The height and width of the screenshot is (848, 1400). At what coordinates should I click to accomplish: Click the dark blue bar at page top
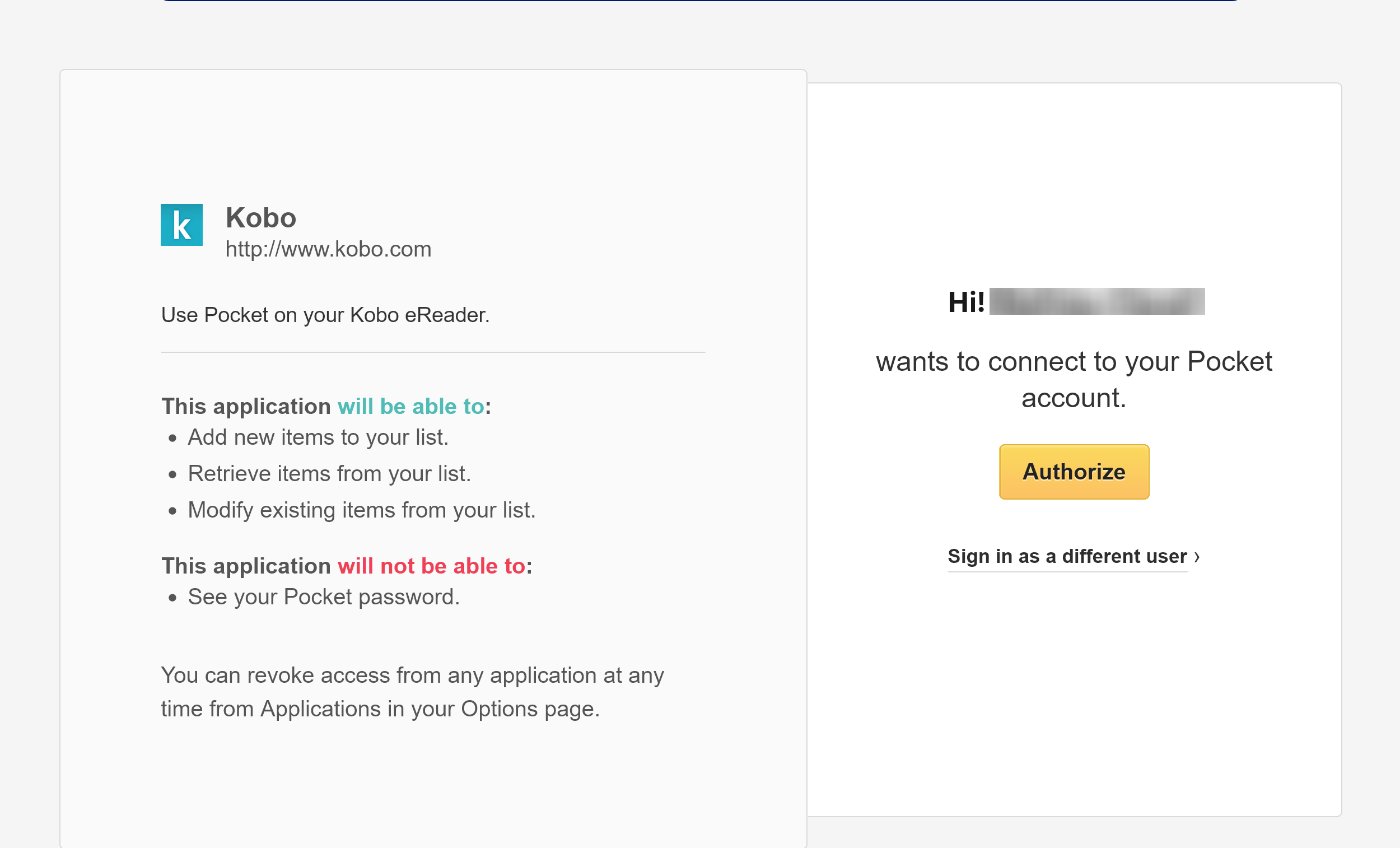[699, 1]
